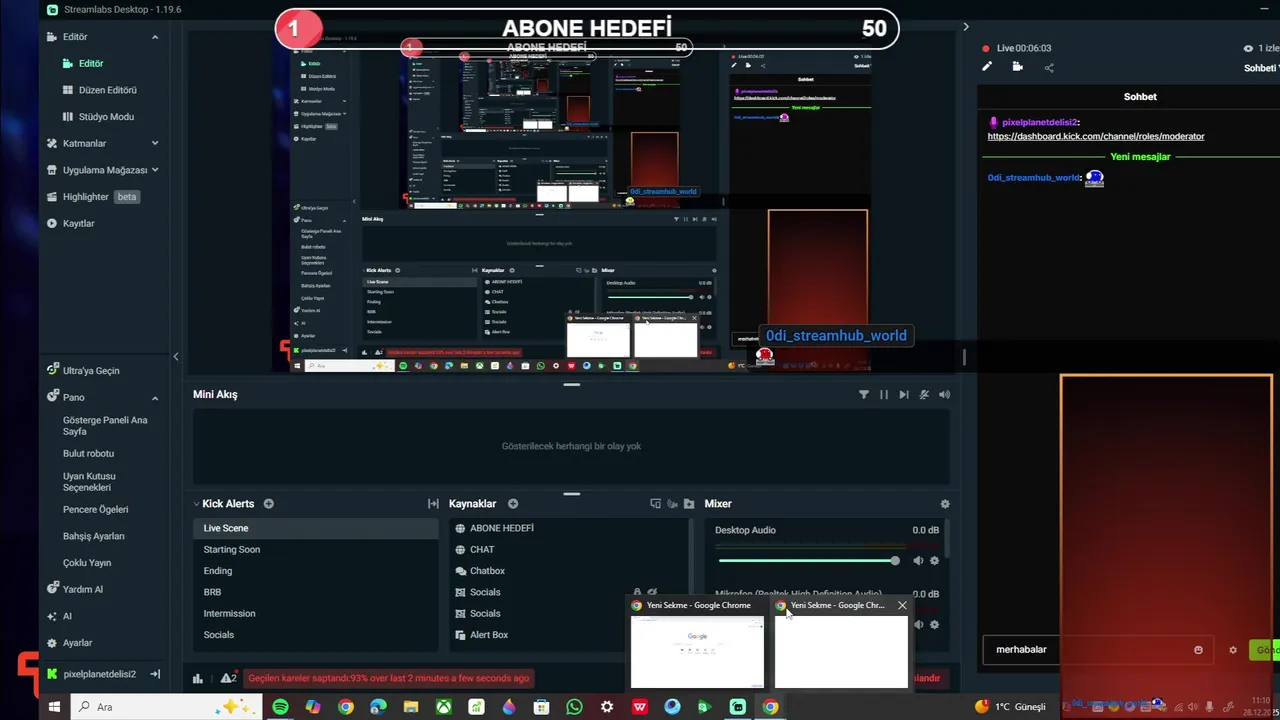Open Ayarlar settings in sidebar
Viewport: 1280px width, 720px height.
pyautogui.click(x=77, y=643)
